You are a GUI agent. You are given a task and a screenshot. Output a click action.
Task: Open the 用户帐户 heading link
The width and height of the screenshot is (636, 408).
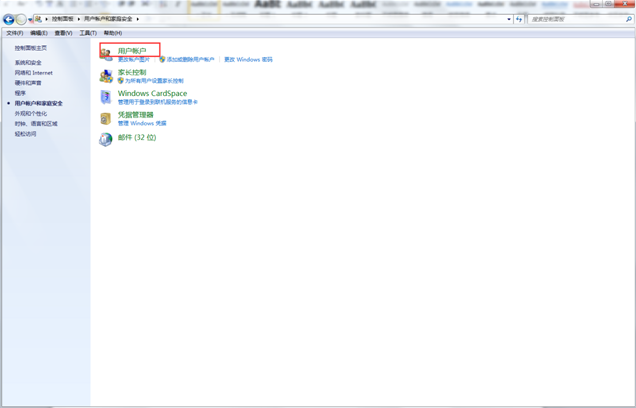pos(132,51)
